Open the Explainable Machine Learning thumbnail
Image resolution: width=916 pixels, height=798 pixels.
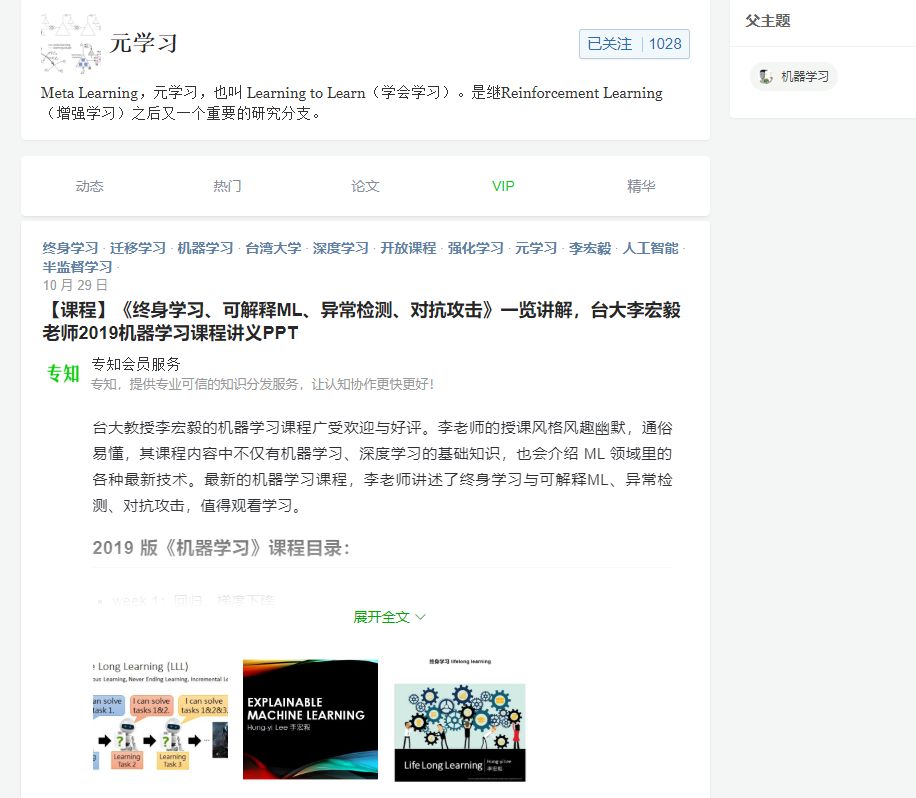[x=310, y=719]
